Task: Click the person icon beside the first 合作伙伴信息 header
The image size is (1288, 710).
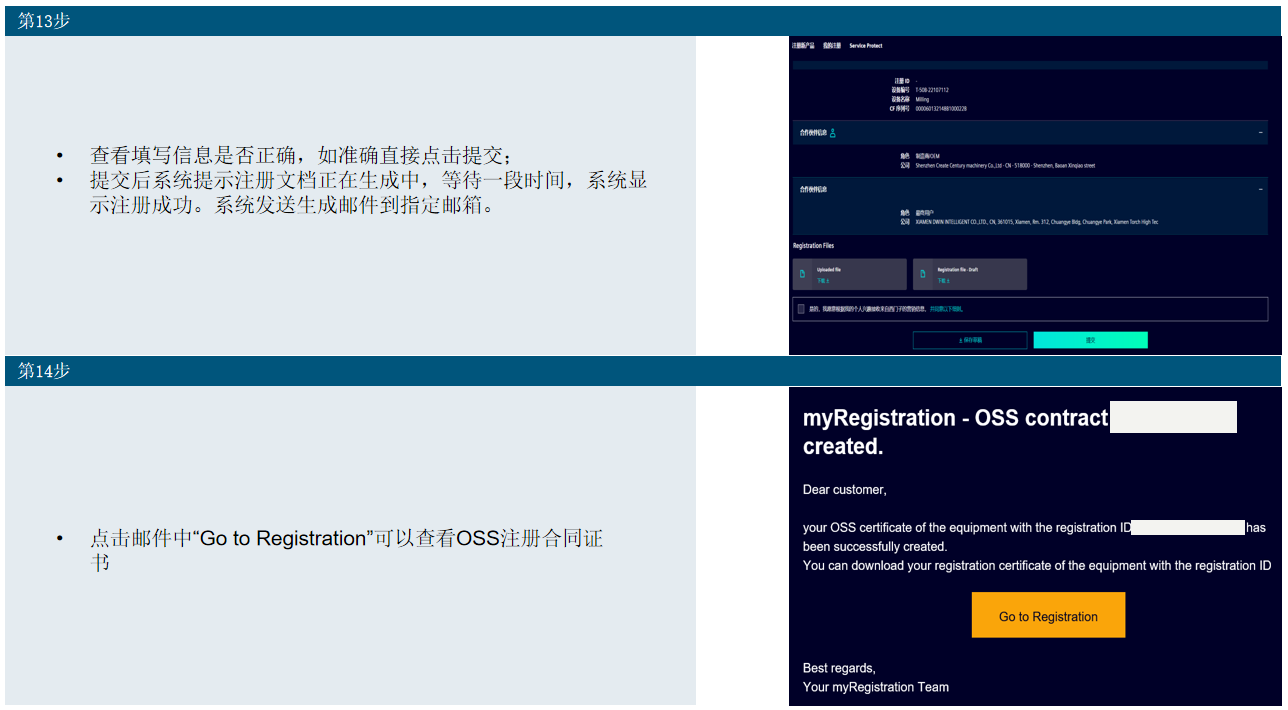Action: pyautogui.click(x=833, y=132)
